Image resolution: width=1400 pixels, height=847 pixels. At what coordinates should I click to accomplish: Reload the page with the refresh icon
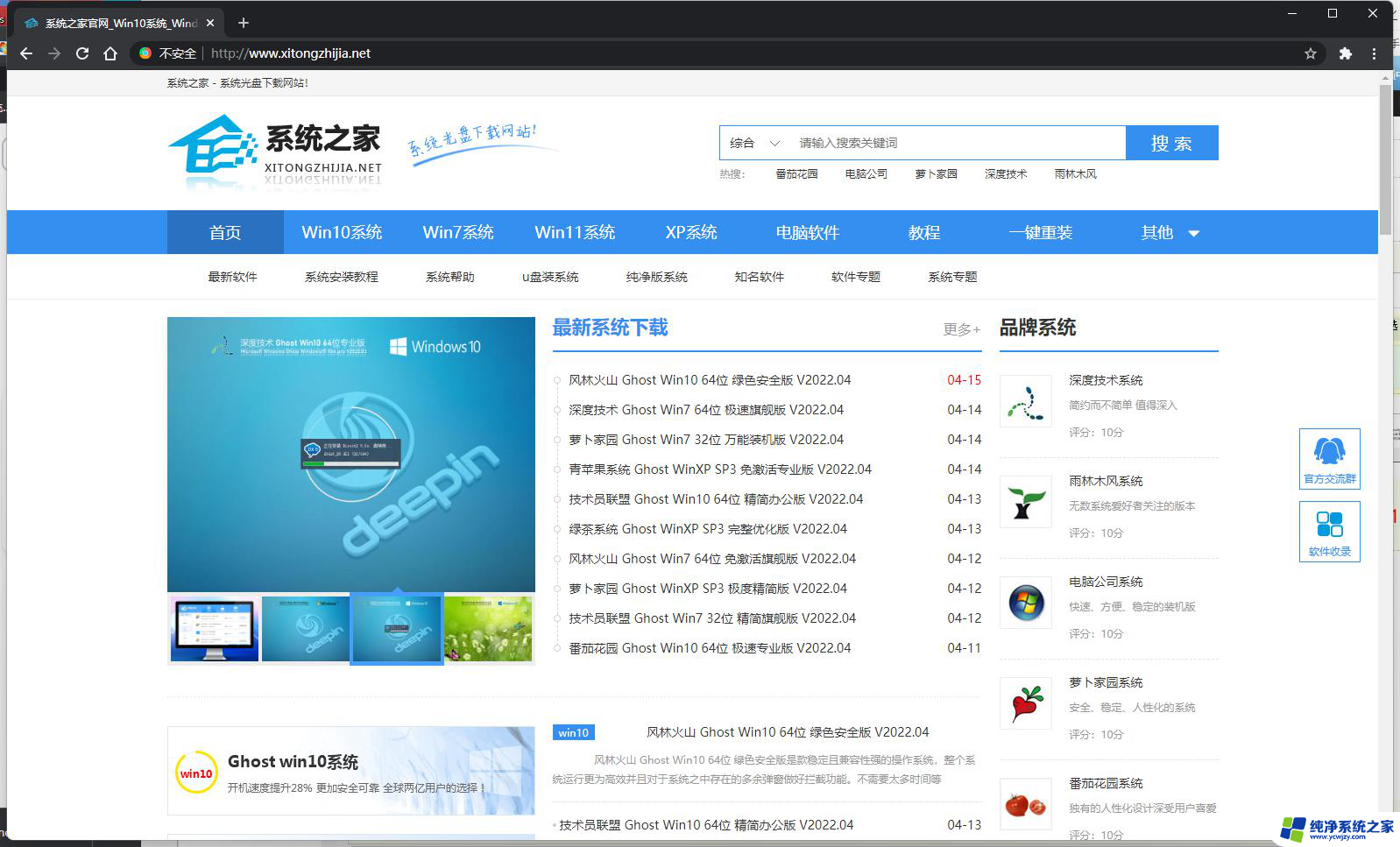(82, 53)
